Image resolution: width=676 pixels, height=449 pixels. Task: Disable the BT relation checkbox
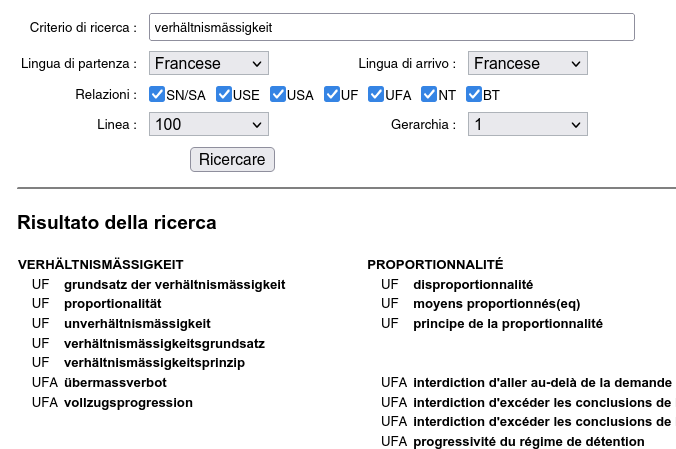pos(474,95)
